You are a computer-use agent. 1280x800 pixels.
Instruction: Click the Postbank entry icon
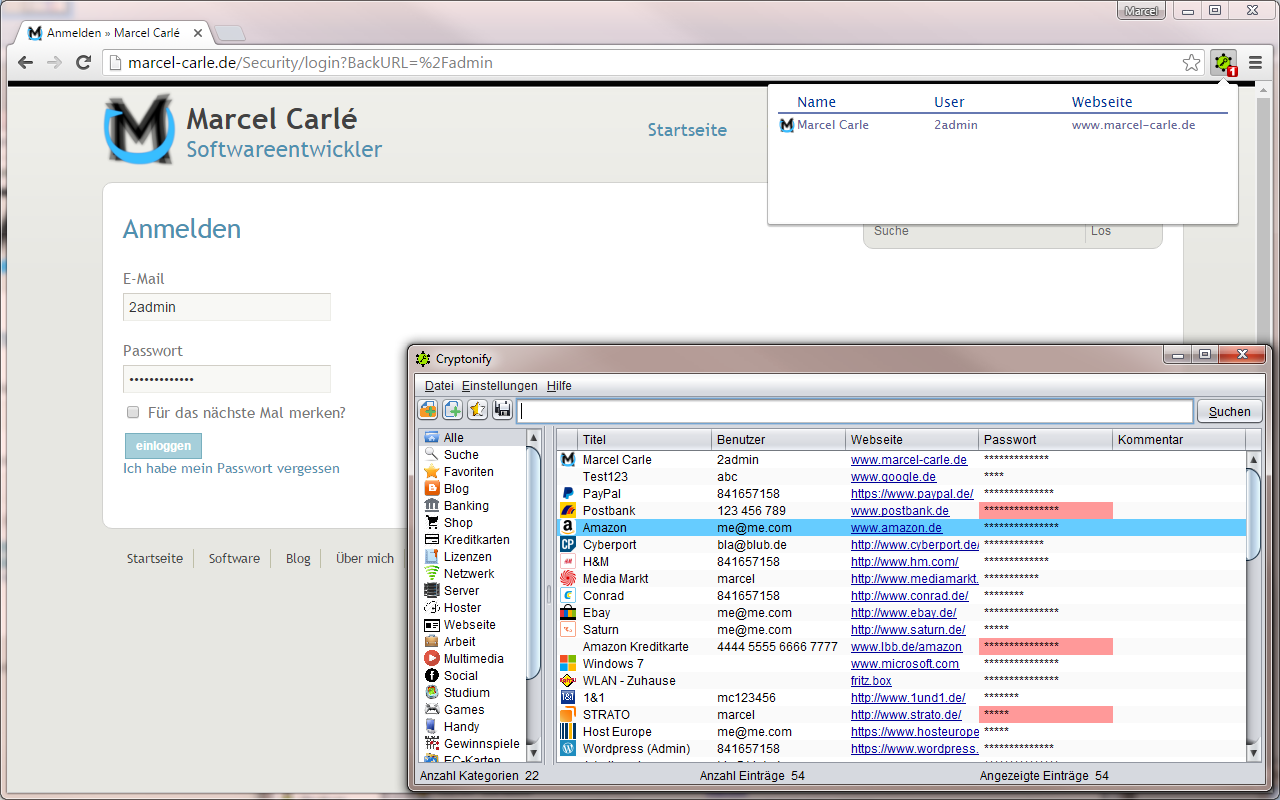(x=567, y=511)
